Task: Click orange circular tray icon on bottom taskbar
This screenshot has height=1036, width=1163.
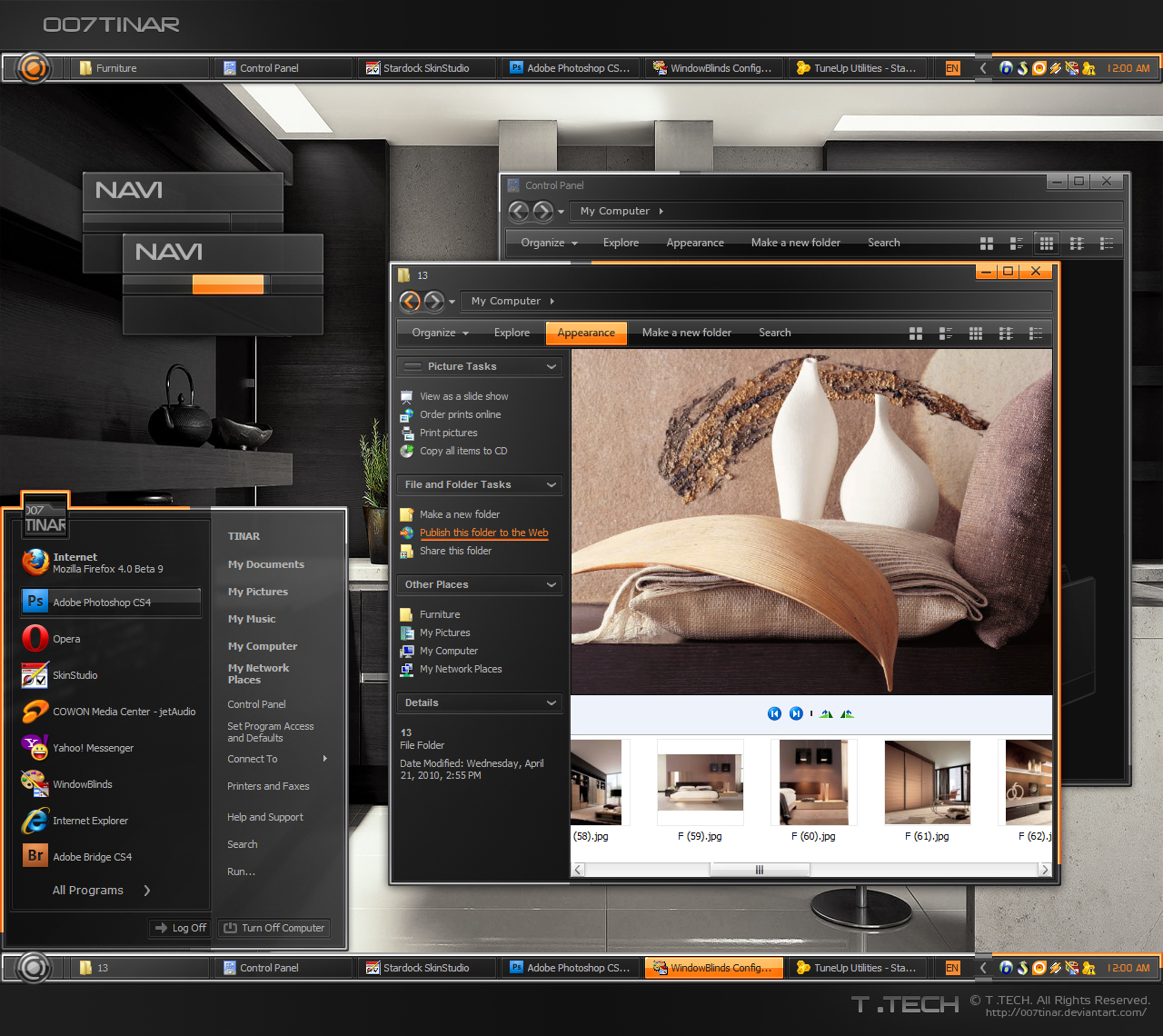Action: point(1039,968)
